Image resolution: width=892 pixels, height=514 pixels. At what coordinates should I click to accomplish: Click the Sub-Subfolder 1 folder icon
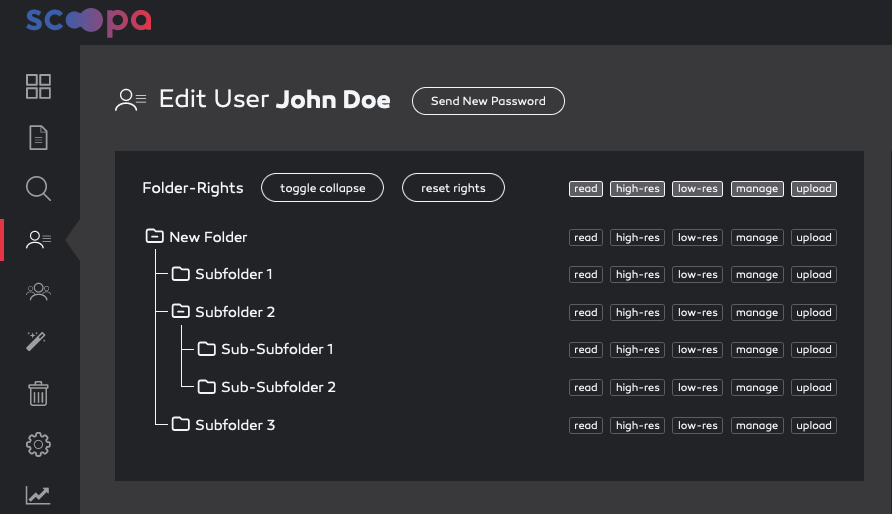point(207,349)
